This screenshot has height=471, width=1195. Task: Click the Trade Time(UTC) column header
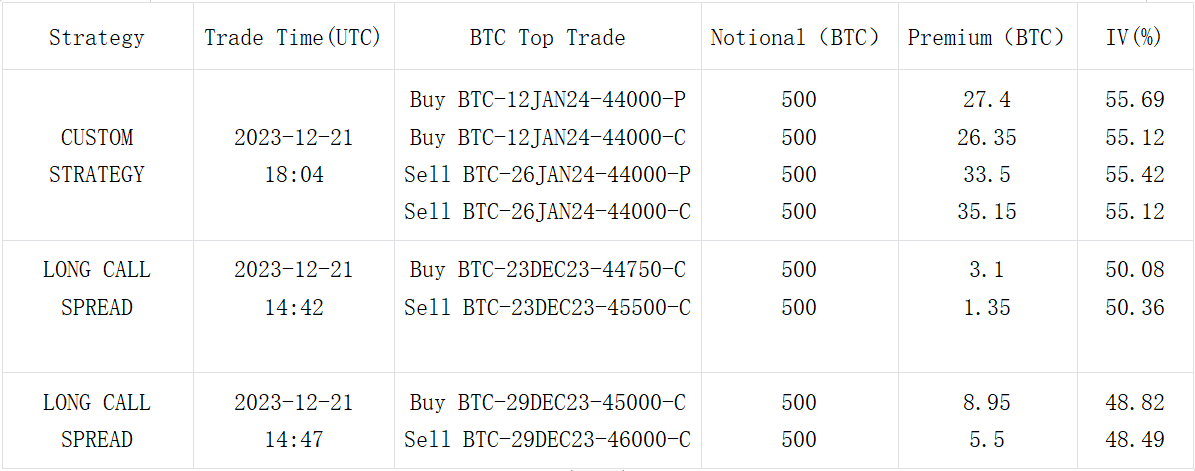(293, 38)
